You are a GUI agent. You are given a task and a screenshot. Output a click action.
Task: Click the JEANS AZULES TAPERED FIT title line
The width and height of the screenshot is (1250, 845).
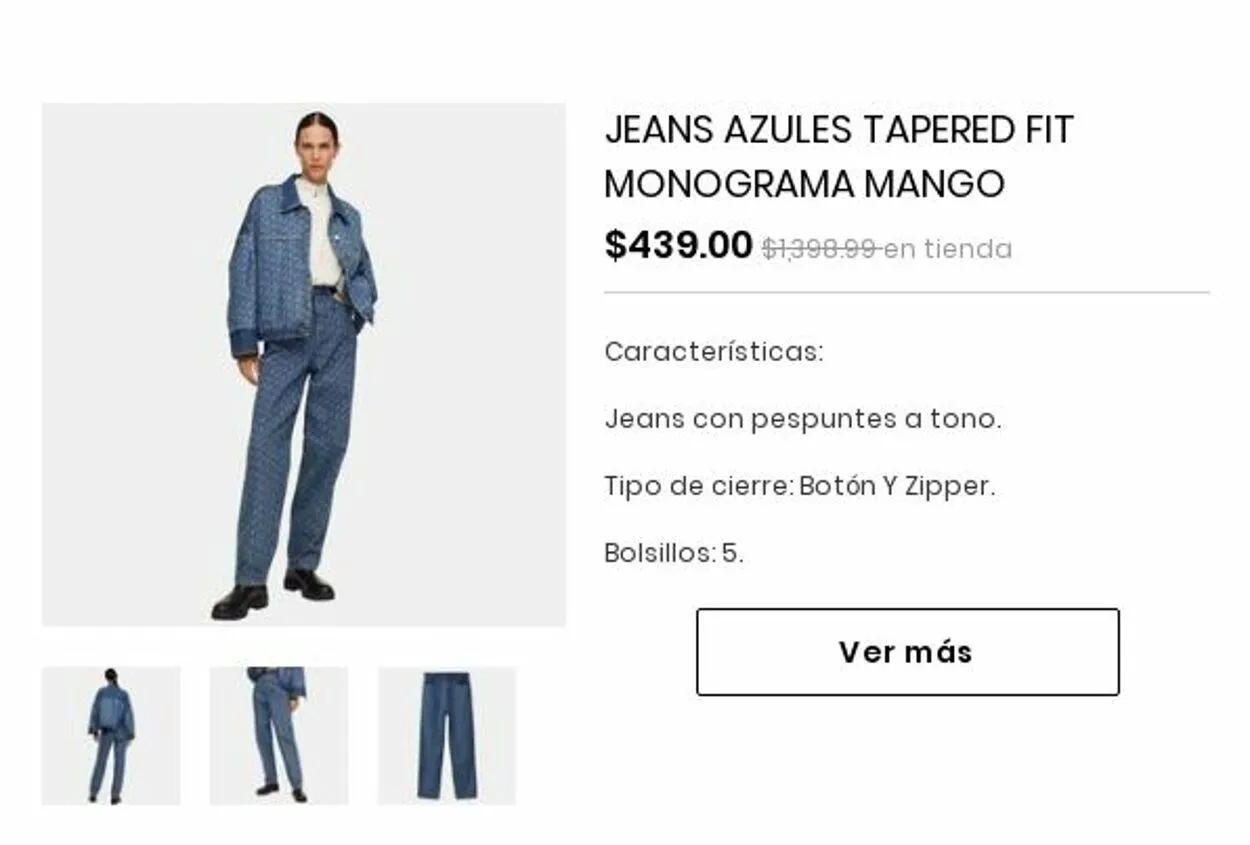(839, 130)
